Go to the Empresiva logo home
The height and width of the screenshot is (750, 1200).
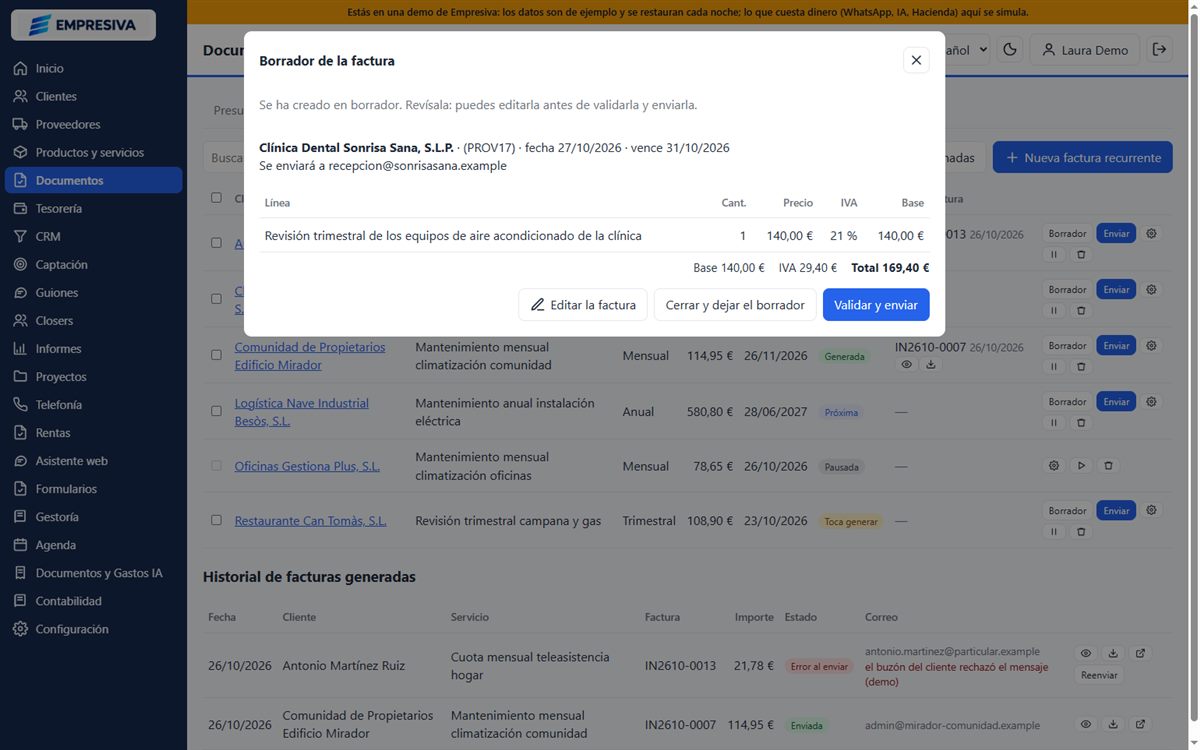click(83, 25)
